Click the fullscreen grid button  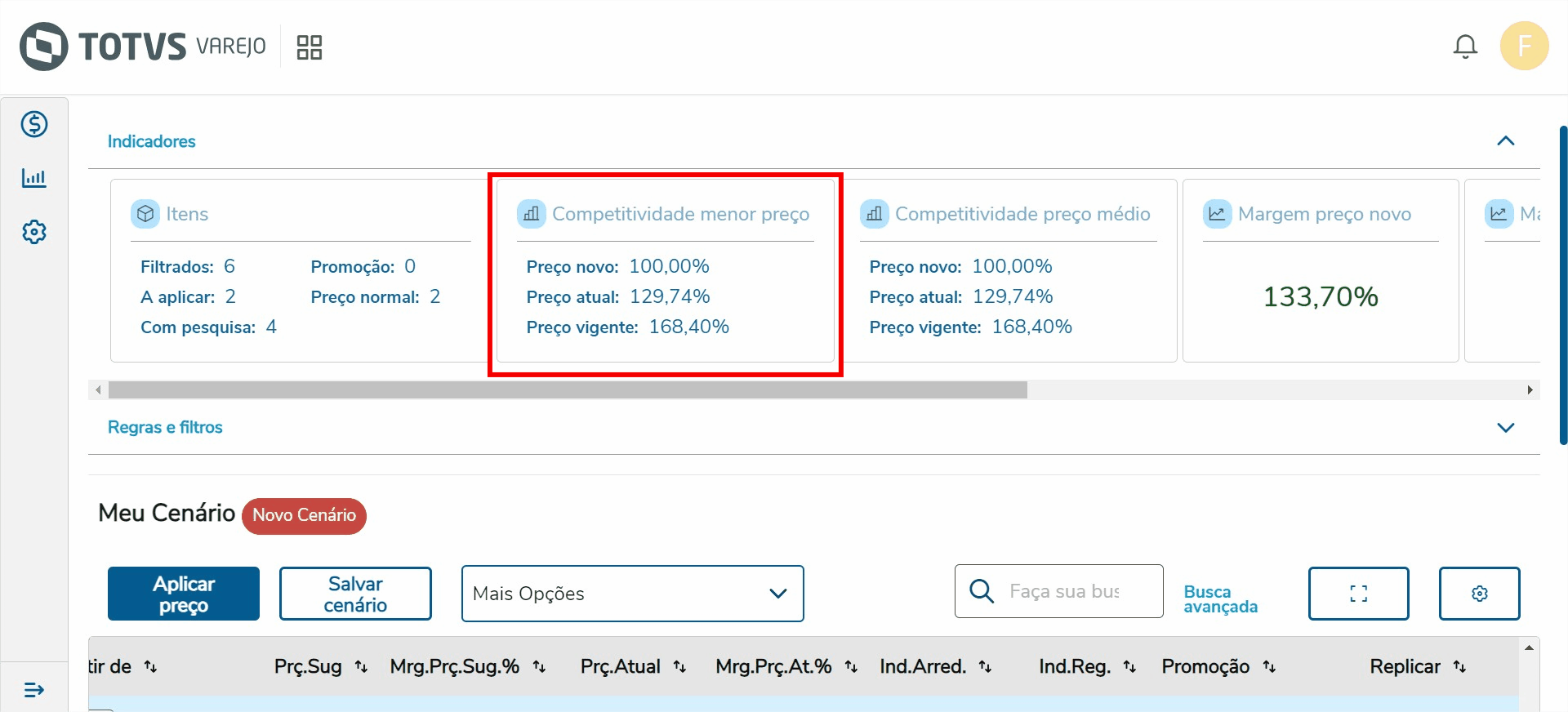tap(1358, 594)
